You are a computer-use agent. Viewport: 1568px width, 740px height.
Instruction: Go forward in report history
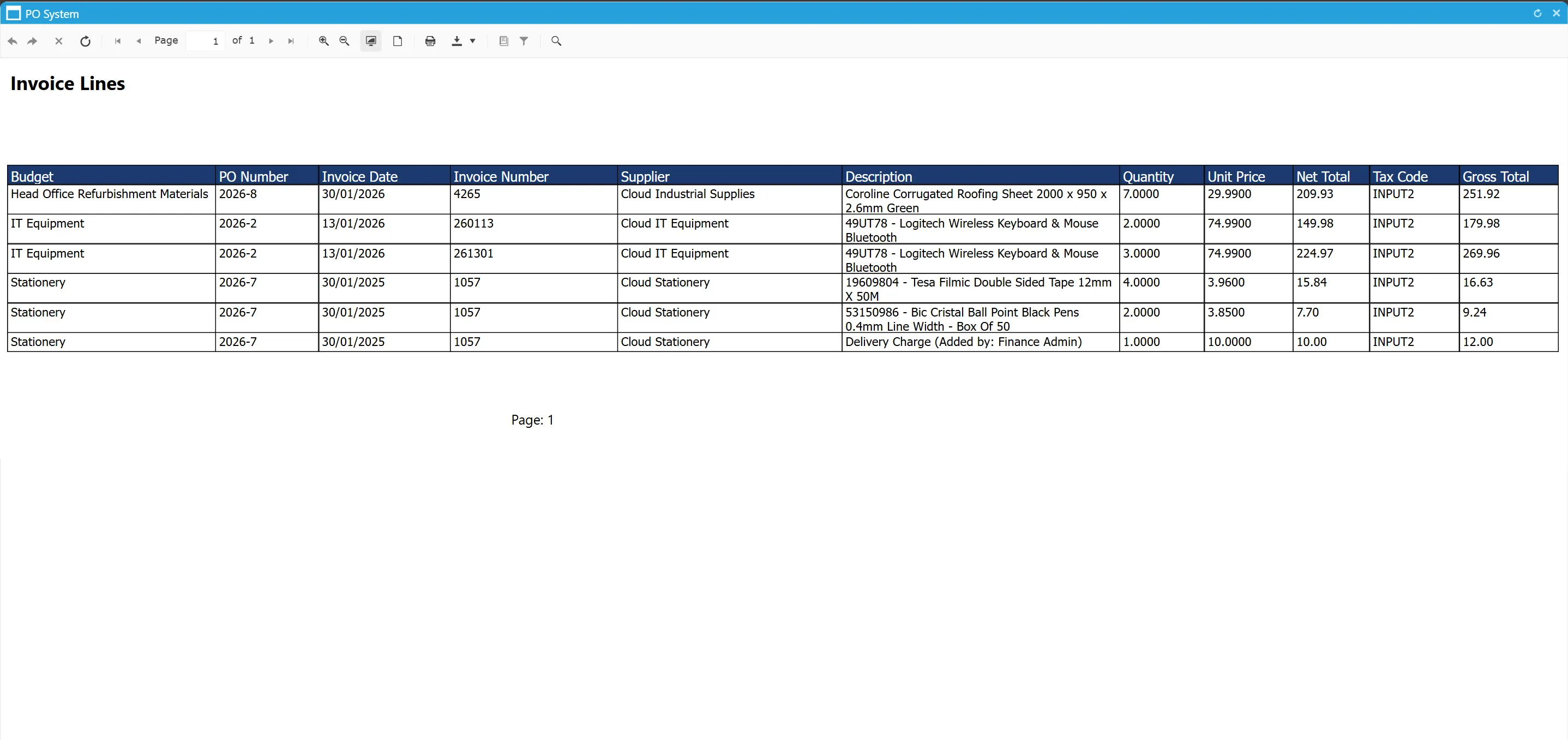click(32, 41)
